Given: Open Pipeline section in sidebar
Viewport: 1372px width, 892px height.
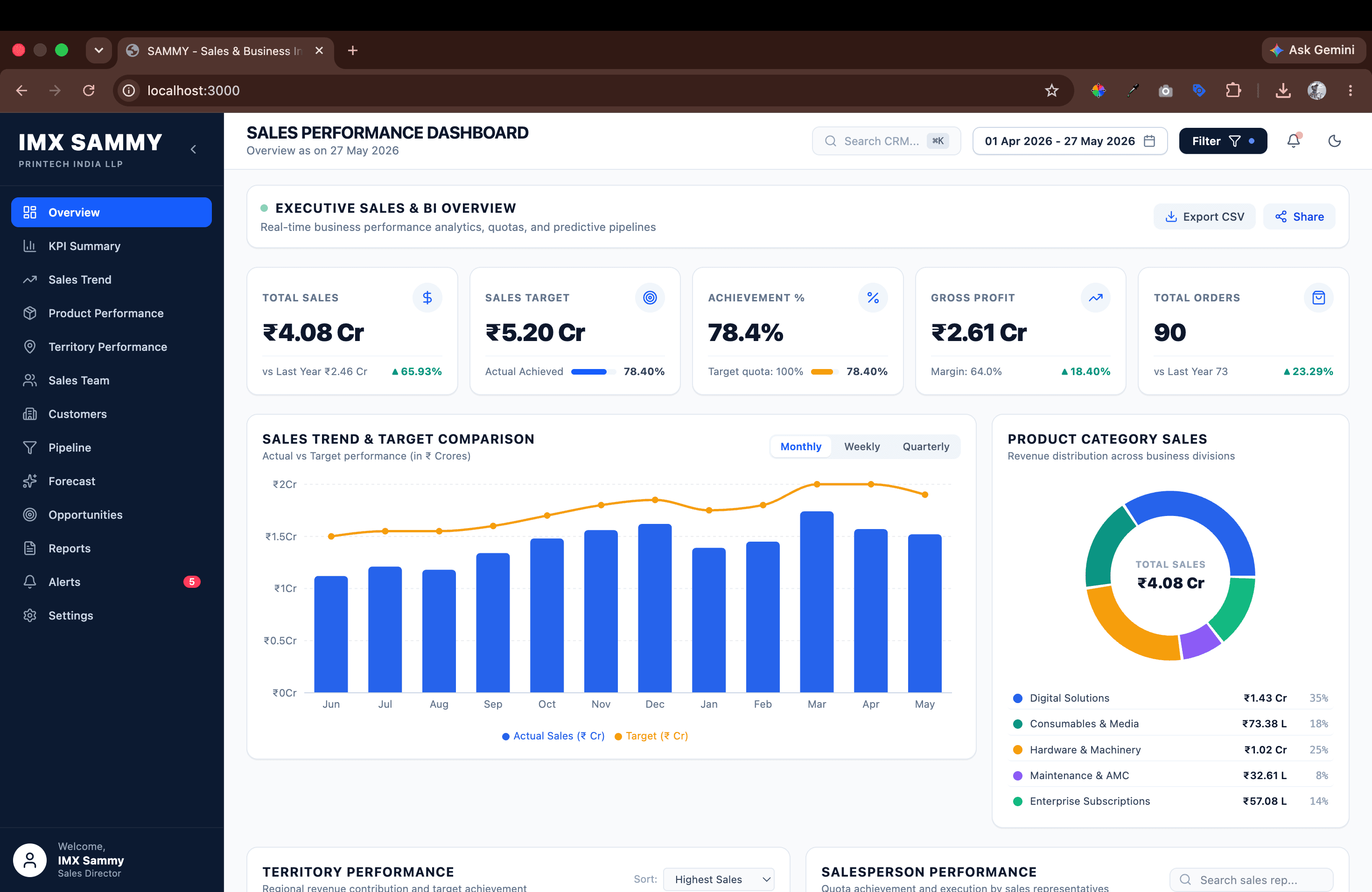Looking at the screenshot, I should click(111, 448).
